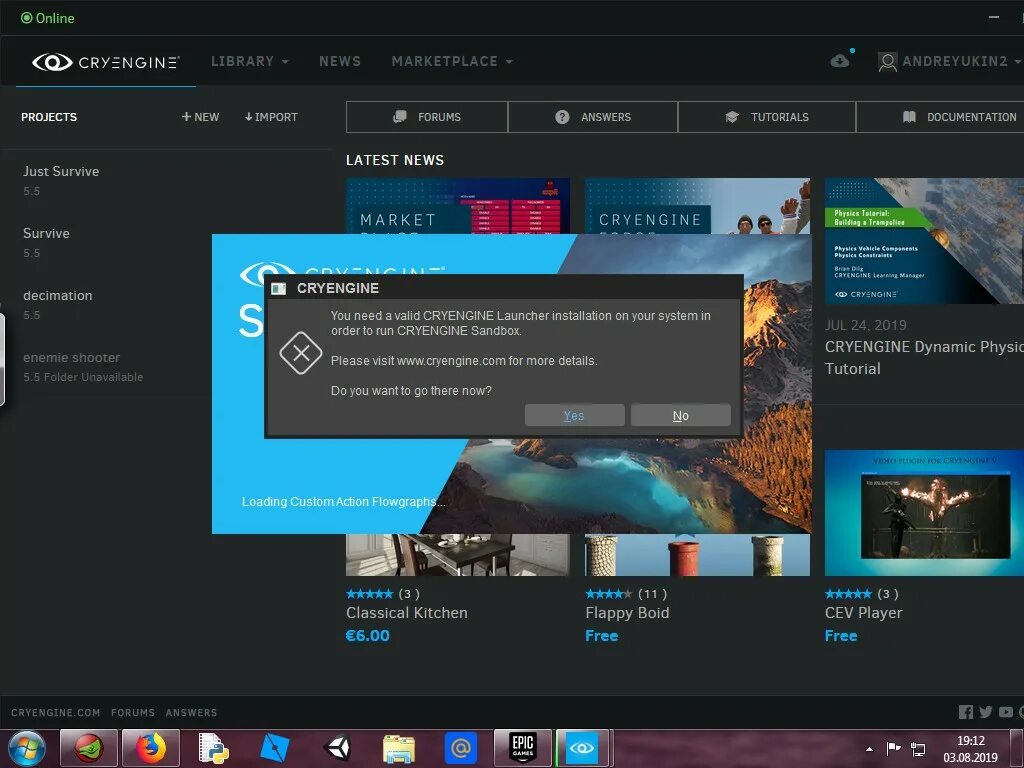Open CRYENGINE.COM footer link
The height and width of the screenshot is (768, 1024).
(56, 712)
